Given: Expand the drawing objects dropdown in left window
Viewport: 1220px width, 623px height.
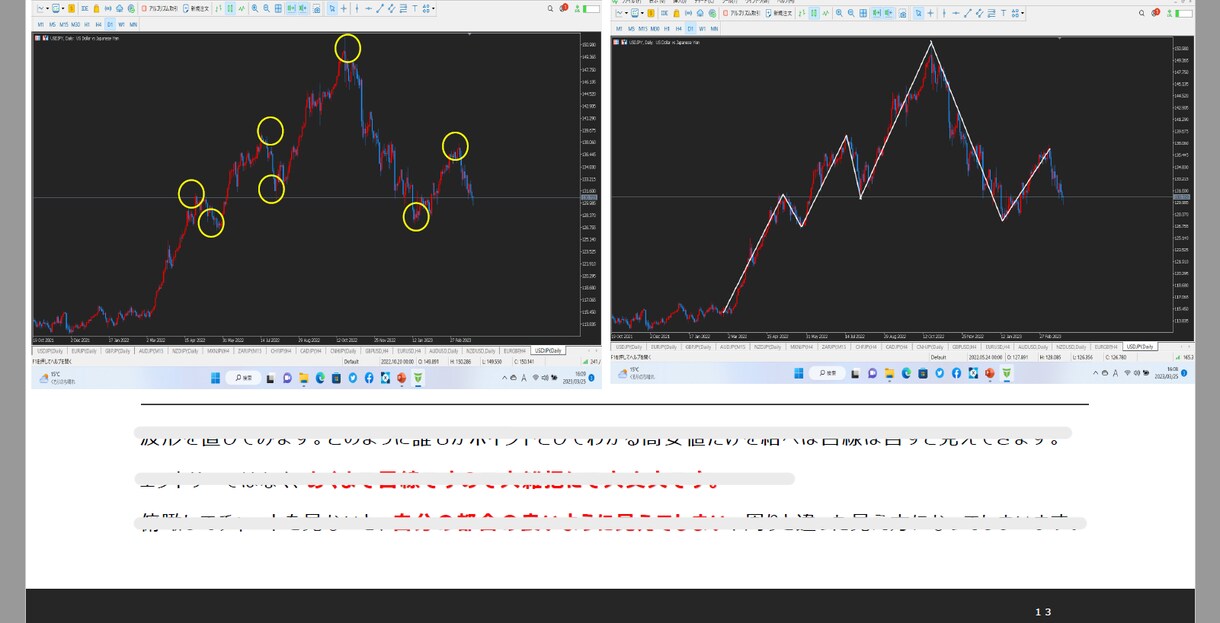Looking at the screenshot, I should point(429,9).
